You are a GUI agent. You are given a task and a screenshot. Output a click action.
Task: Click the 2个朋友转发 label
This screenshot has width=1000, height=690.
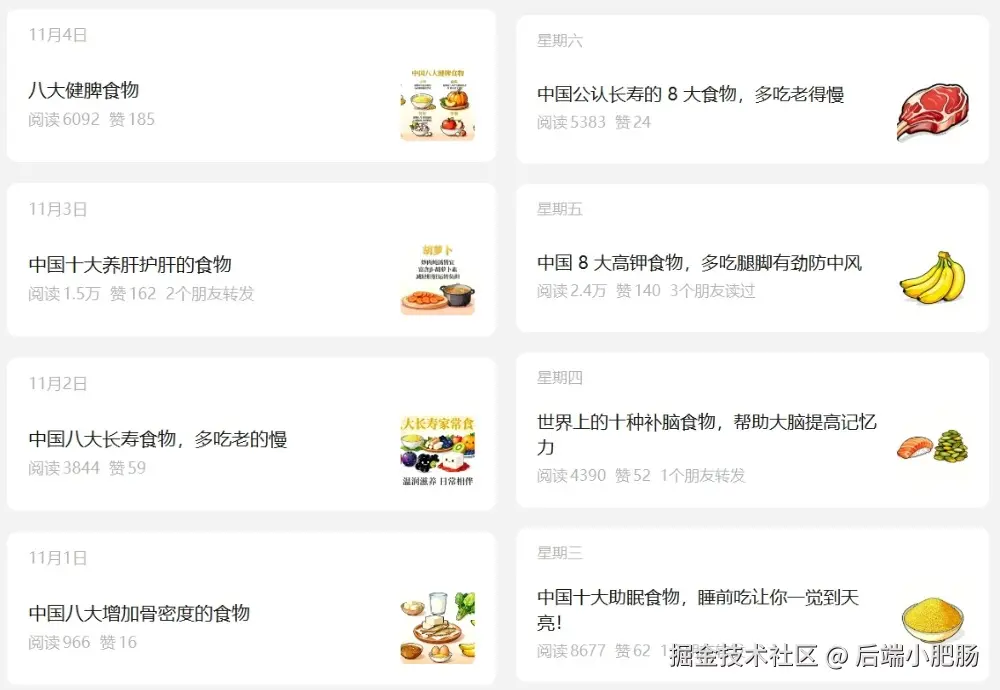(x=210, y=293)
